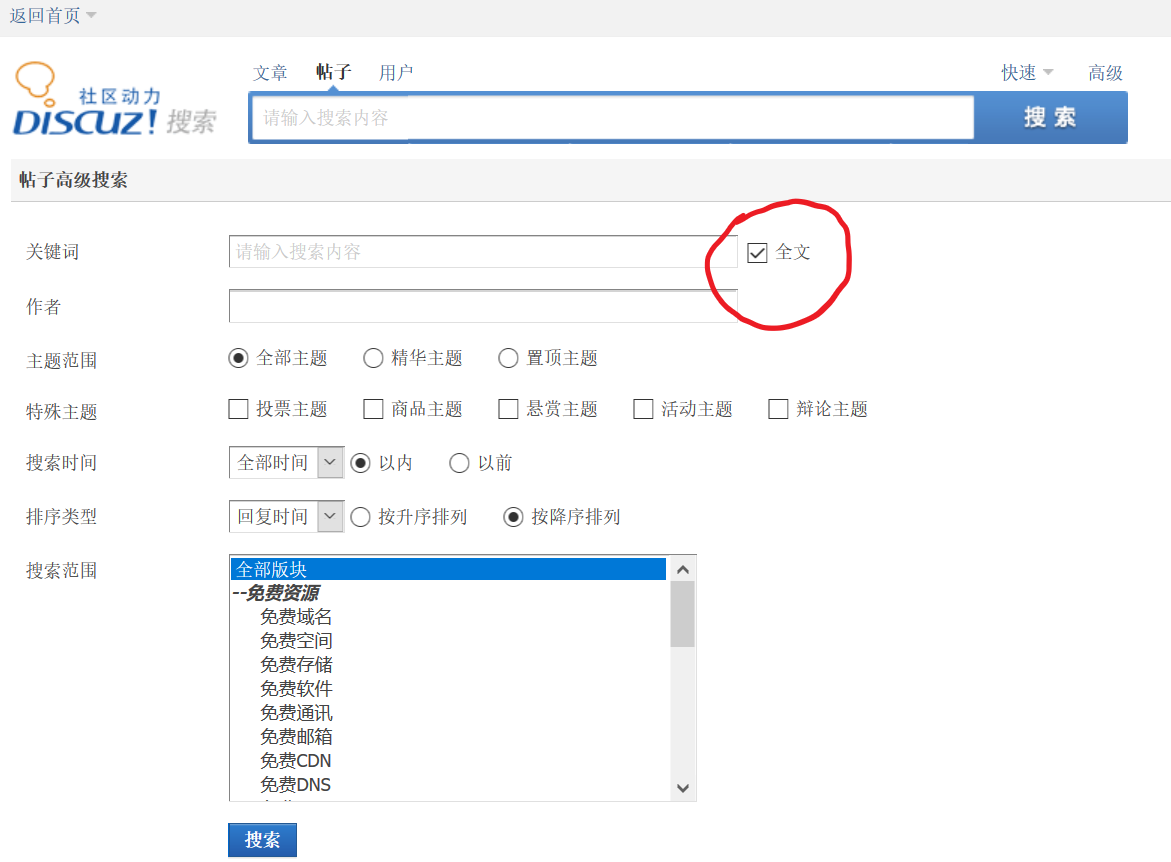Click the scroll up arrow in forum list
Screen dimensions: 1171x862
683,569
